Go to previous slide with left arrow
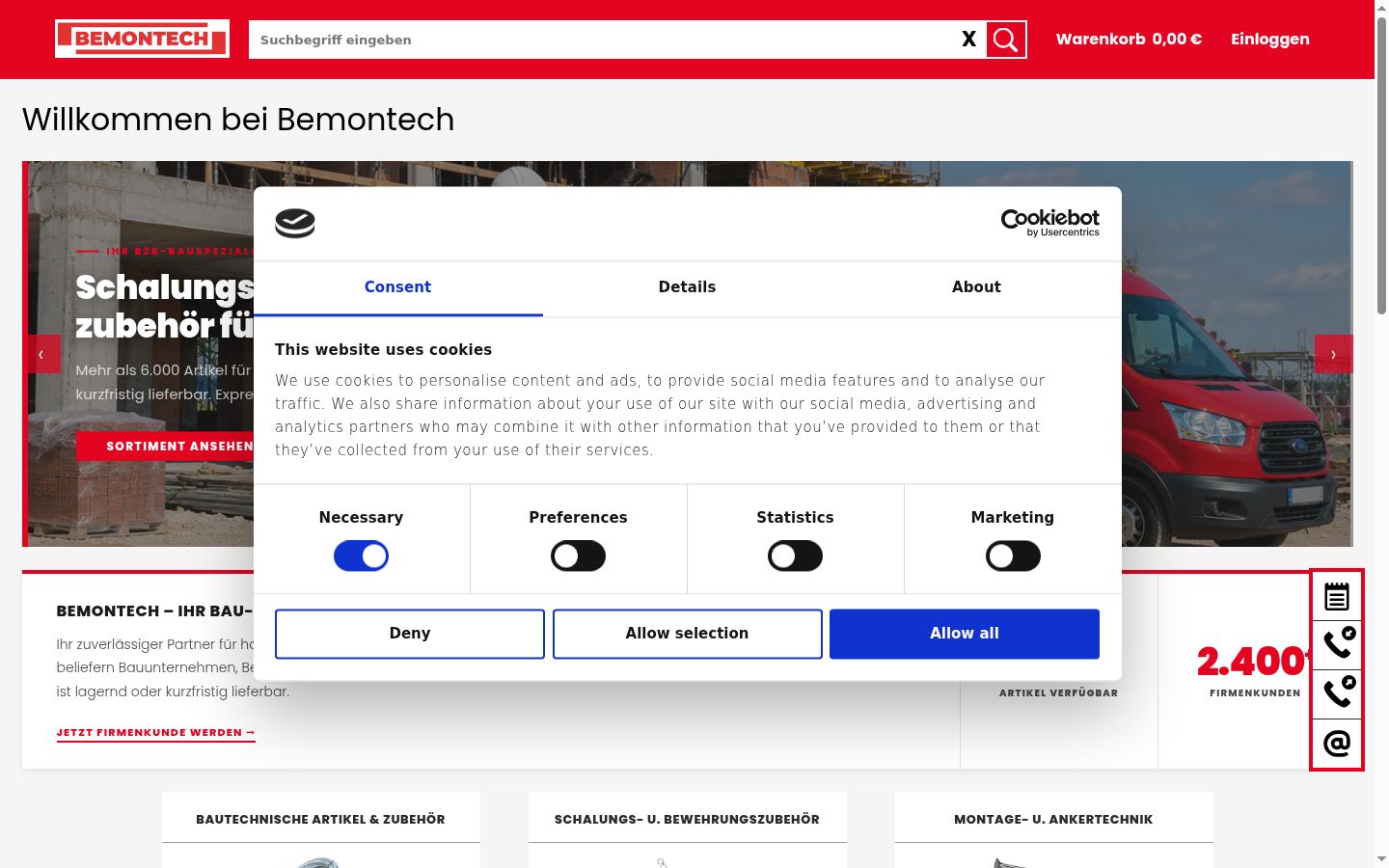This screenshot has width=1389, height=868. (41, 354)
